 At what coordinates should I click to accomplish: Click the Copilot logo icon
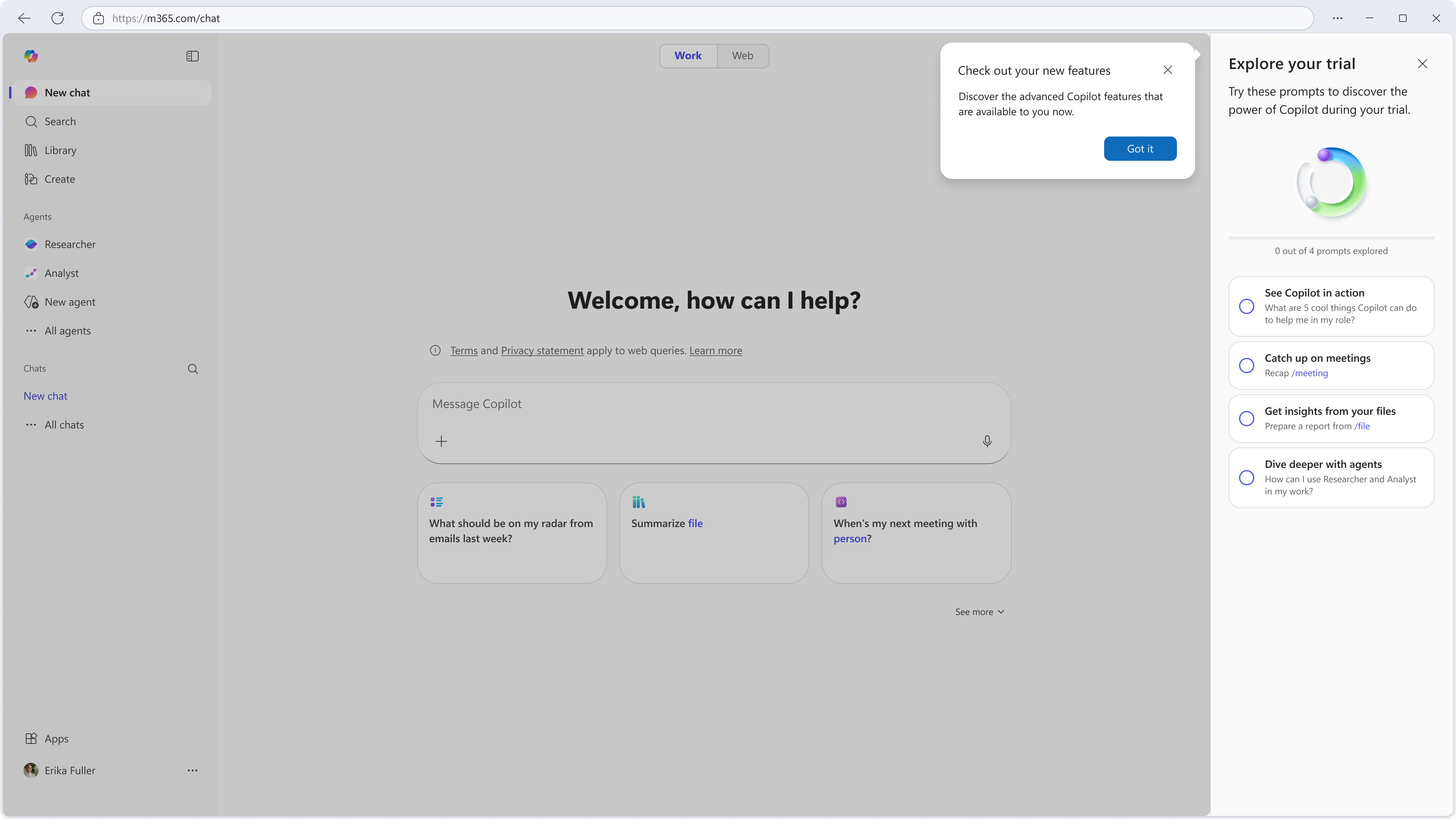pyautogui.click(x=31, y=56)
